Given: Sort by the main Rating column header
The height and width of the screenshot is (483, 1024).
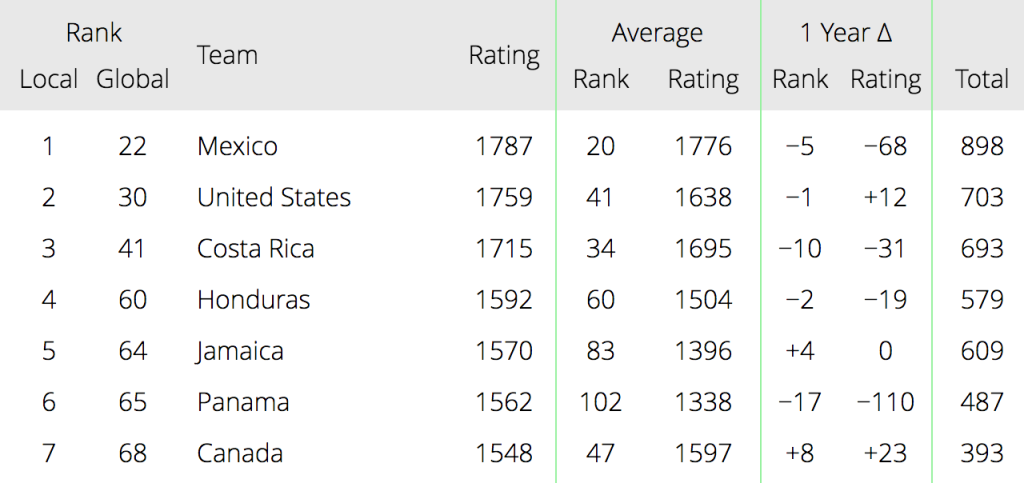Looking at the screenshot, I should tap(504, 56).
